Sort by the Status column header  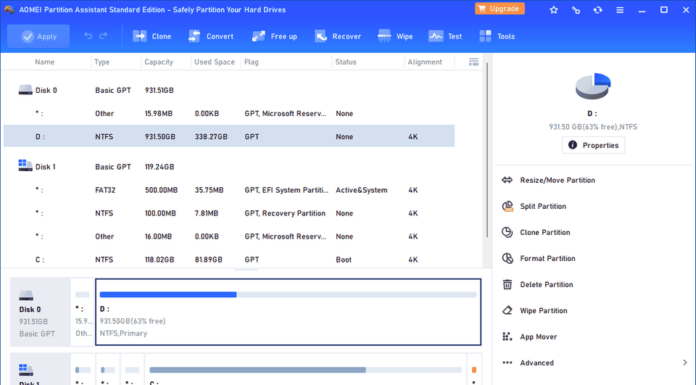346,62
